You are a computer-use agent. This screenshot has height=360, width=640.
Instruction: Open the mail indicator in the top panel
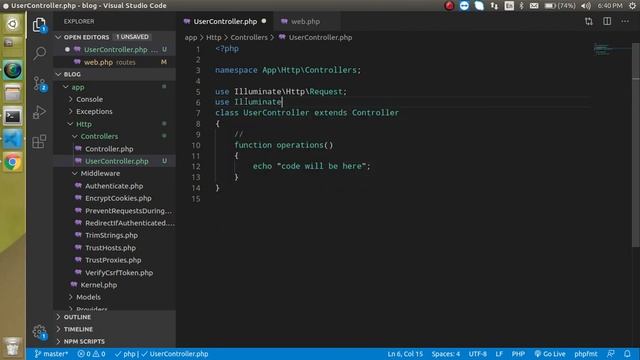[x=534, y=5]
